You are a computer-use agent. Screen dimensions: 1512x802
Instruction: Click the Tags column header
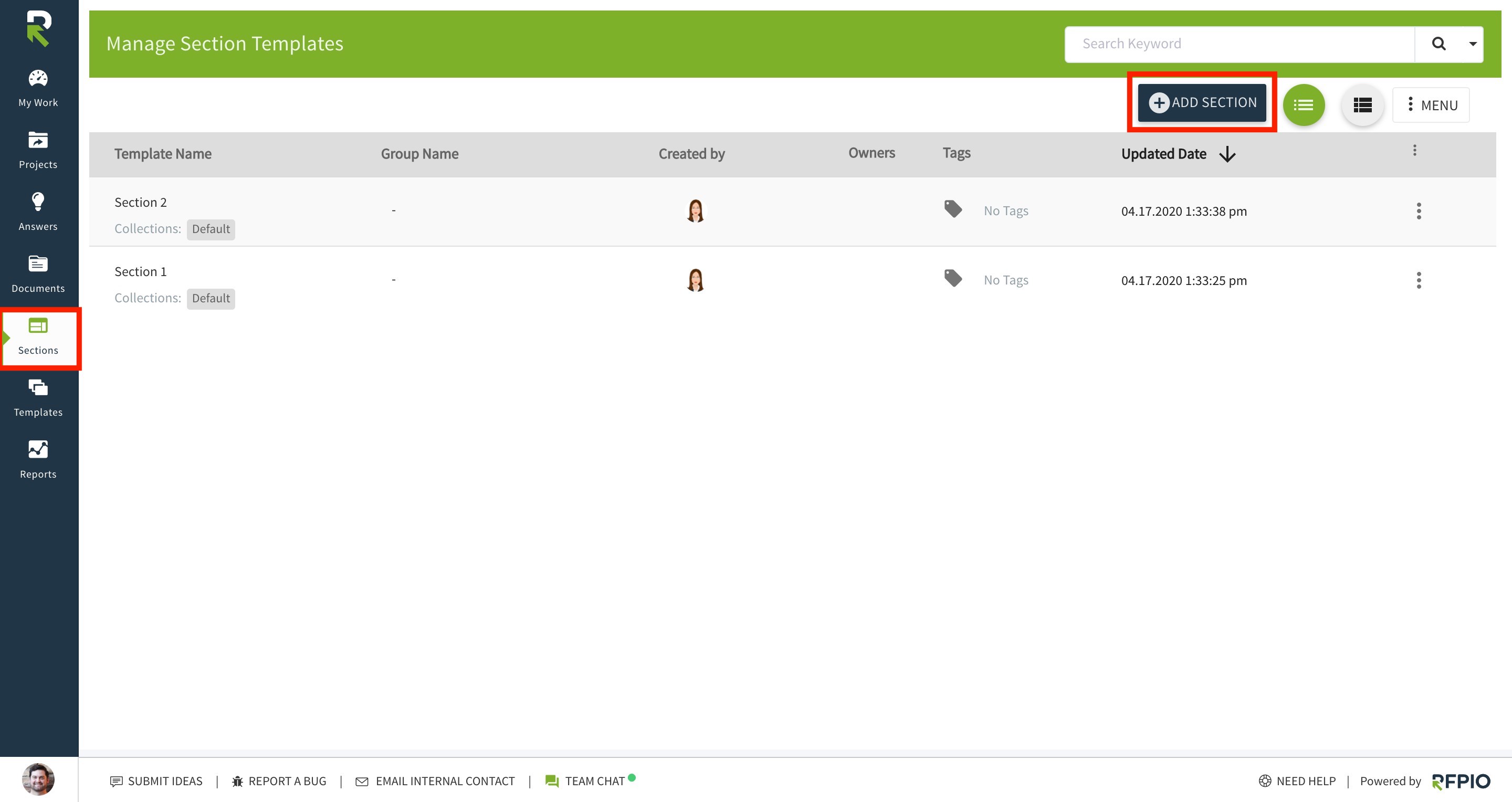click(956, 153)
